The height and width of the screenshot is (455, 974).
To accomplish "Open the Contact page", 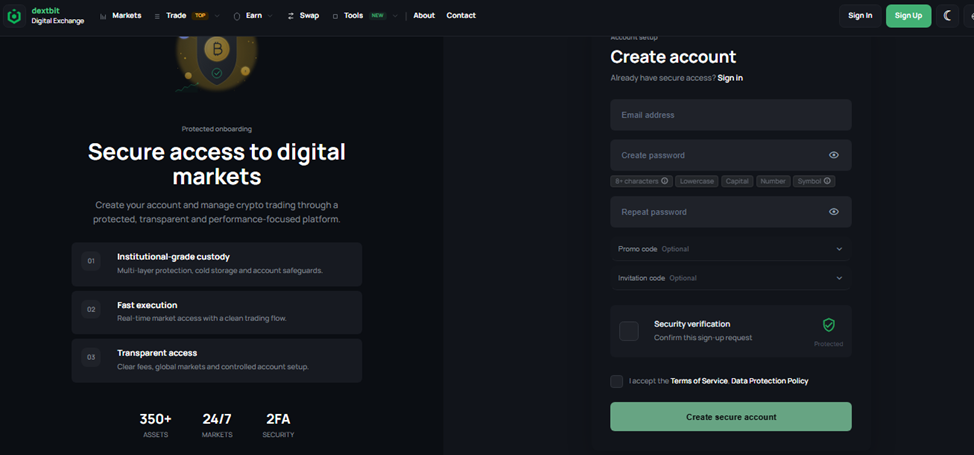I will click(461, 16).
